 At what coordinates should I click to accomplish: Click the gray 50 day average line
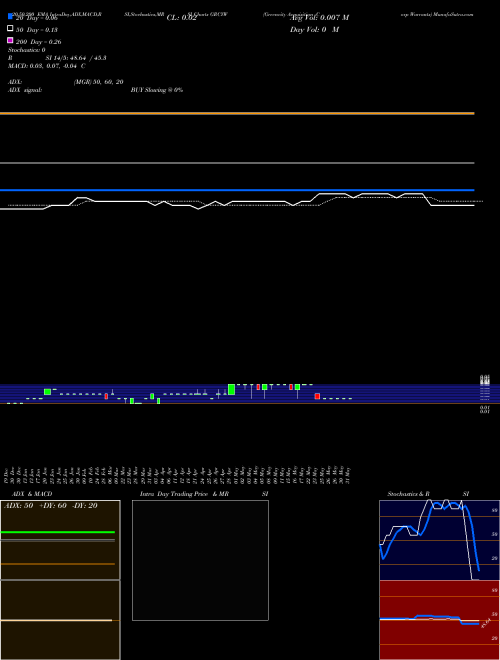[237, 163]
